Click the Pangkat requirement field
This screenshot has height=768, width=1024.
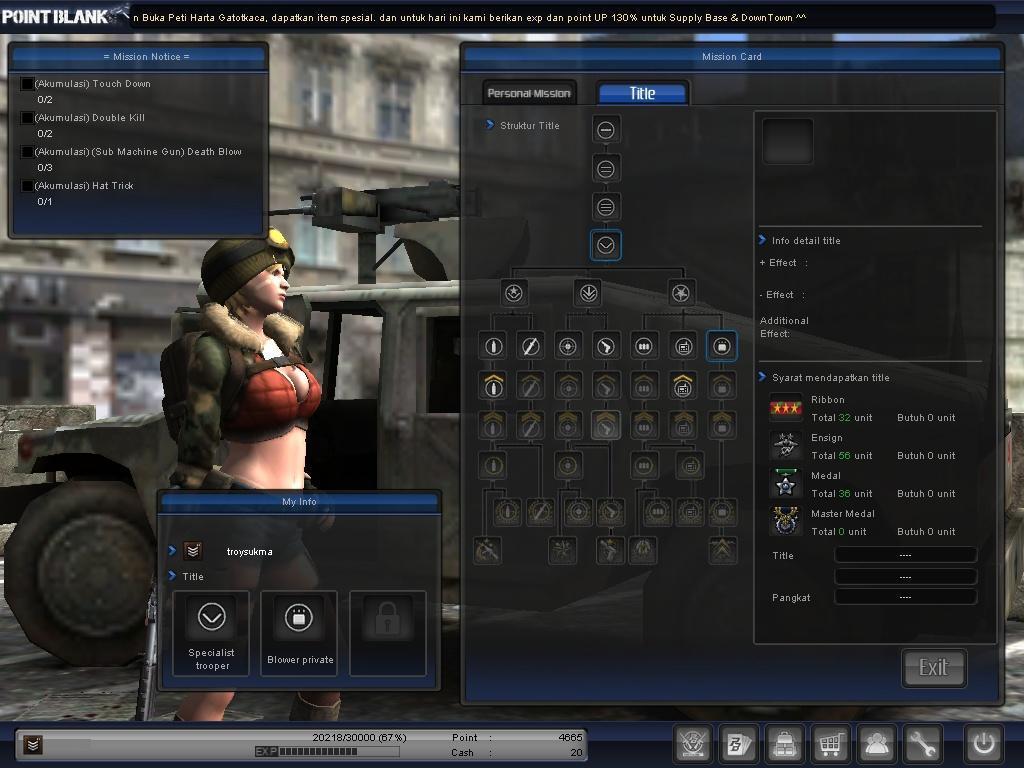pos(906,597)
